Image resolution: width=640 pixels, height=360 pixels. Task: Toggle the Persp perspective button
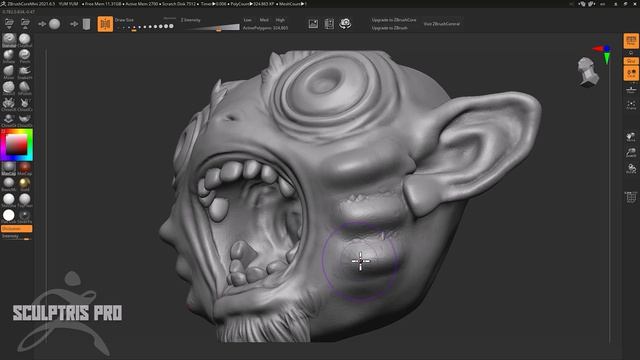point(631,41)
